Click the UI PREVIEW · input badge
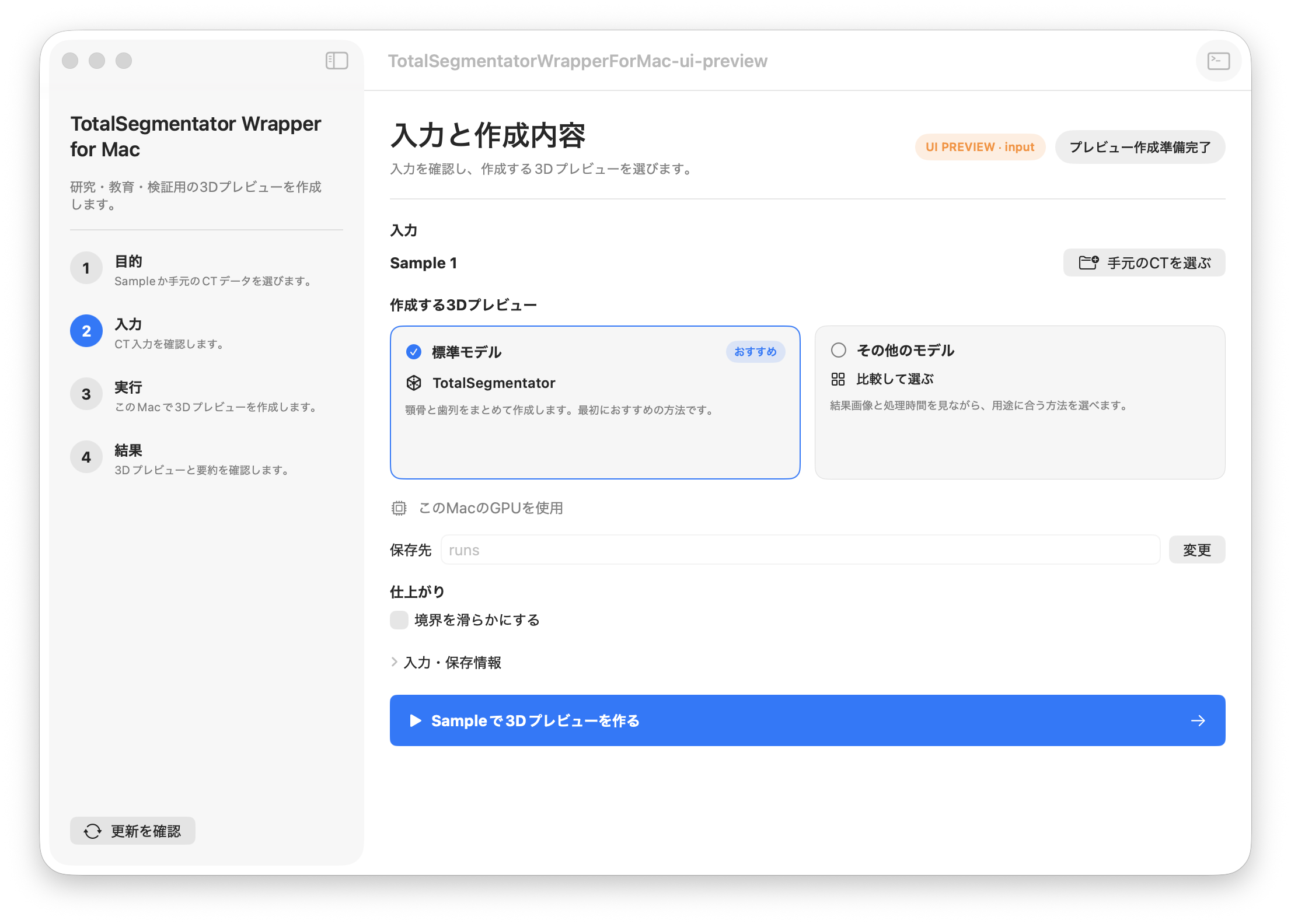 coord(980,147)
